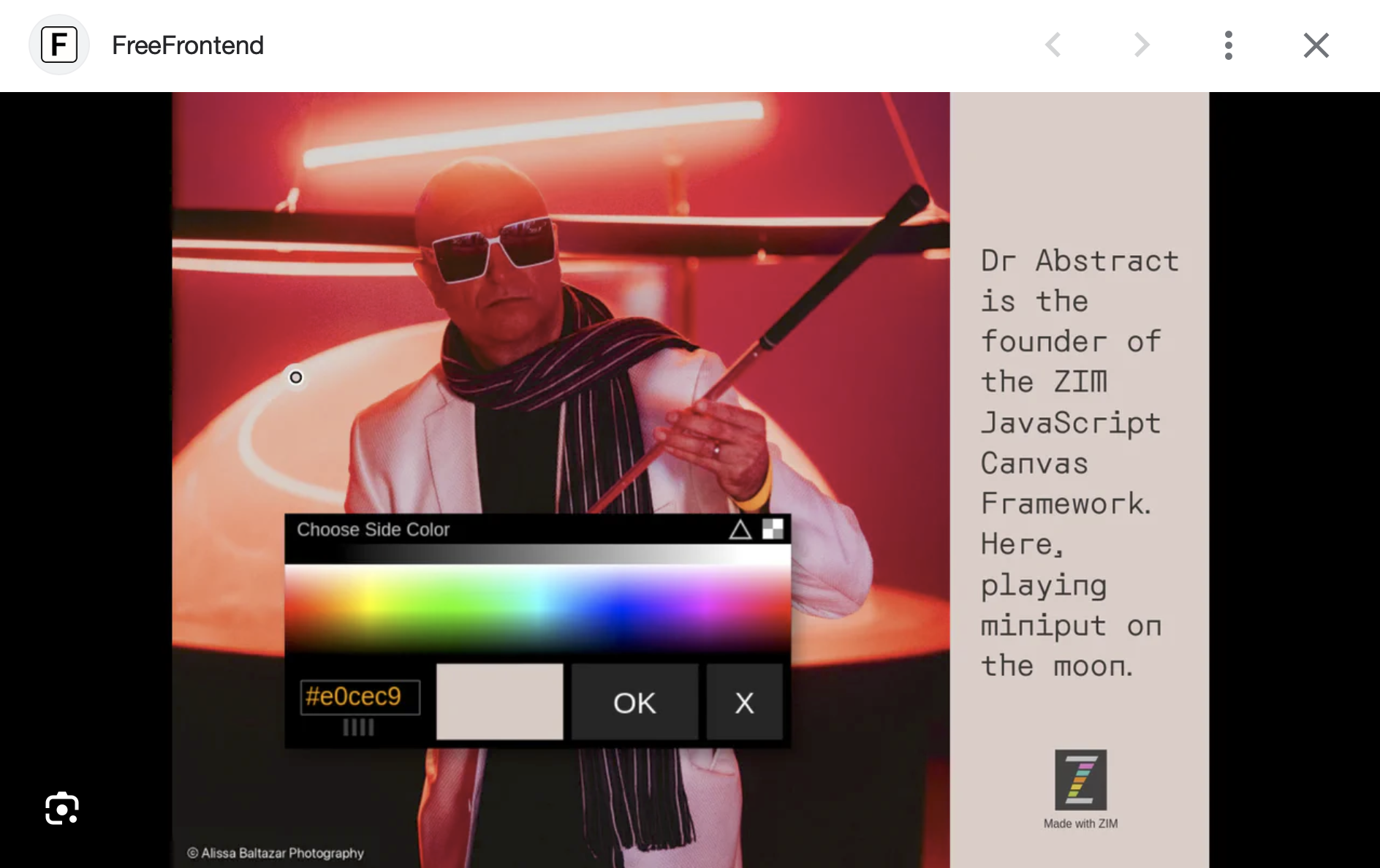Open the FreeFrontend site name link
The image size is (1380, 868).
click(x=187, y=45)
